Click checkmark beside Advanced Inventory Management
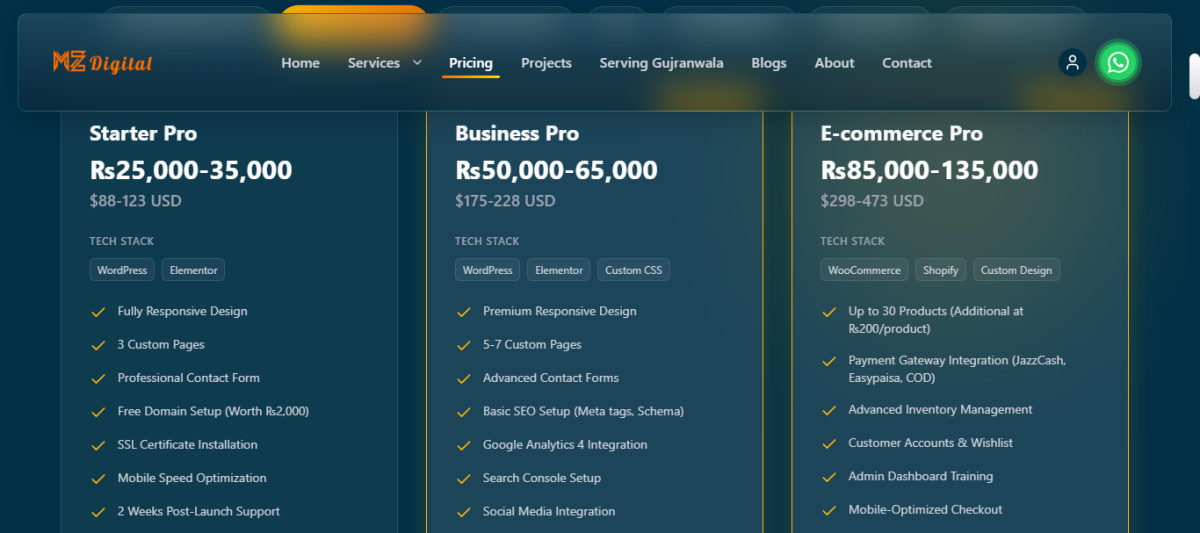 click(829, 410)
